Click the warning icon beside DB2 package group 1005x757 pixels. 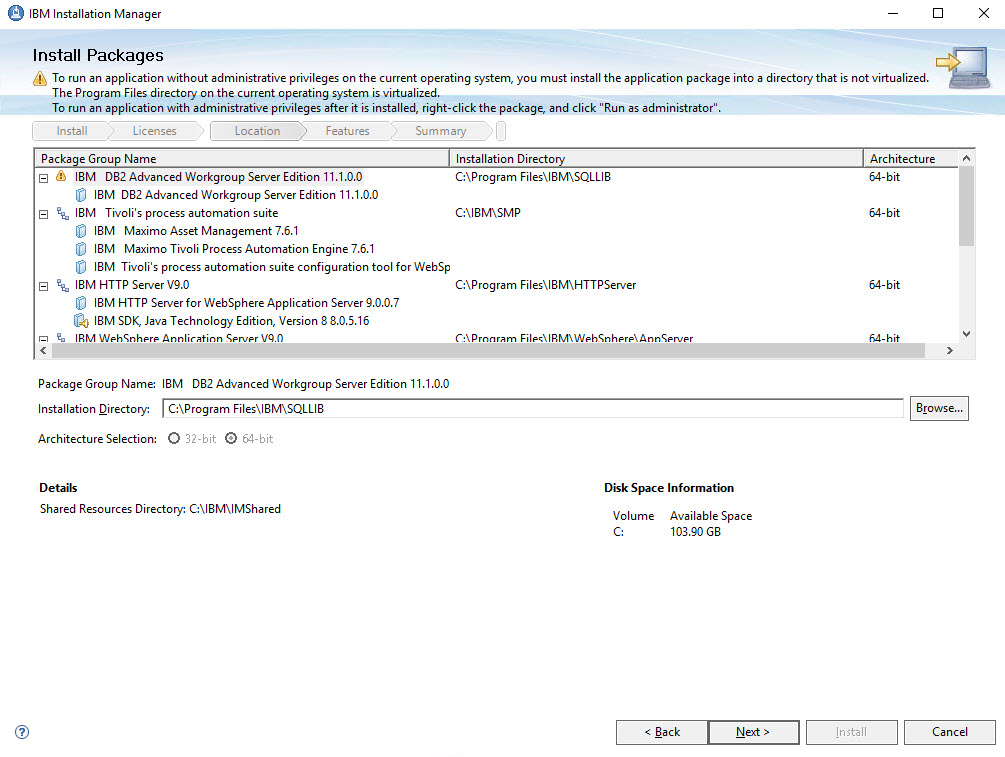point(60,176)
